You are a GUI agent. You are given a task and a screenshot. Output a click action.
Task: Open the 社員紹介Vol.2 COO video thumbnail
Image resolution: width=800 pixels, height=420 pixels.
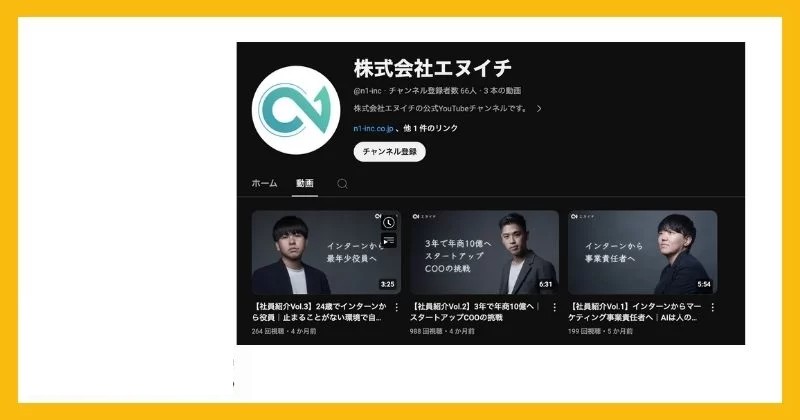coord(484,252)
